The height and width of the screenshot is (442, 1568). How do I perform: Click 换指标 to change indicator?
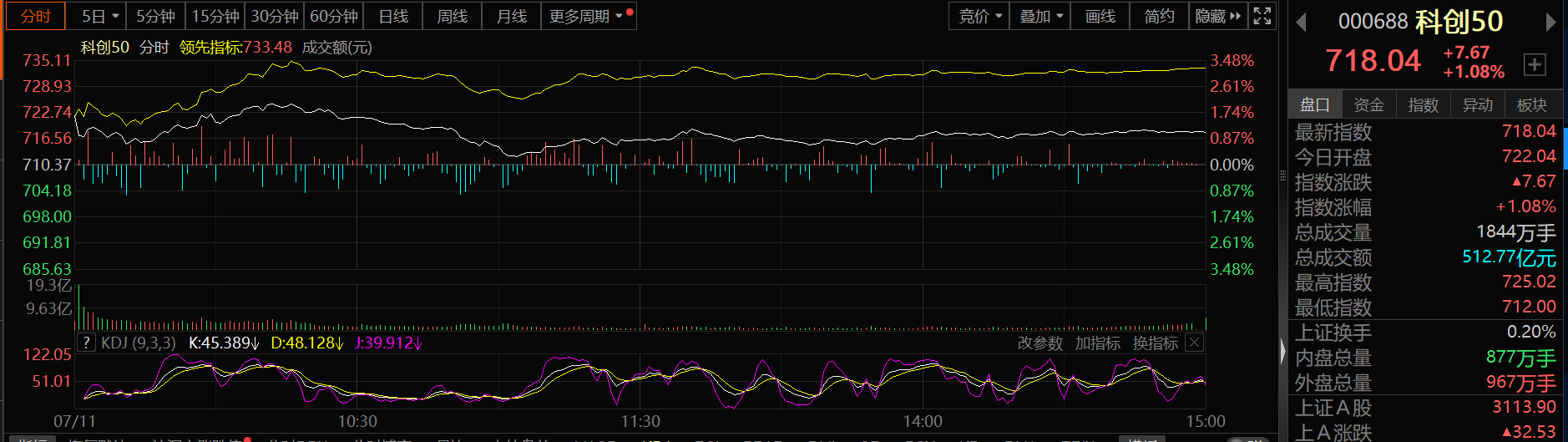[1155, 343]
